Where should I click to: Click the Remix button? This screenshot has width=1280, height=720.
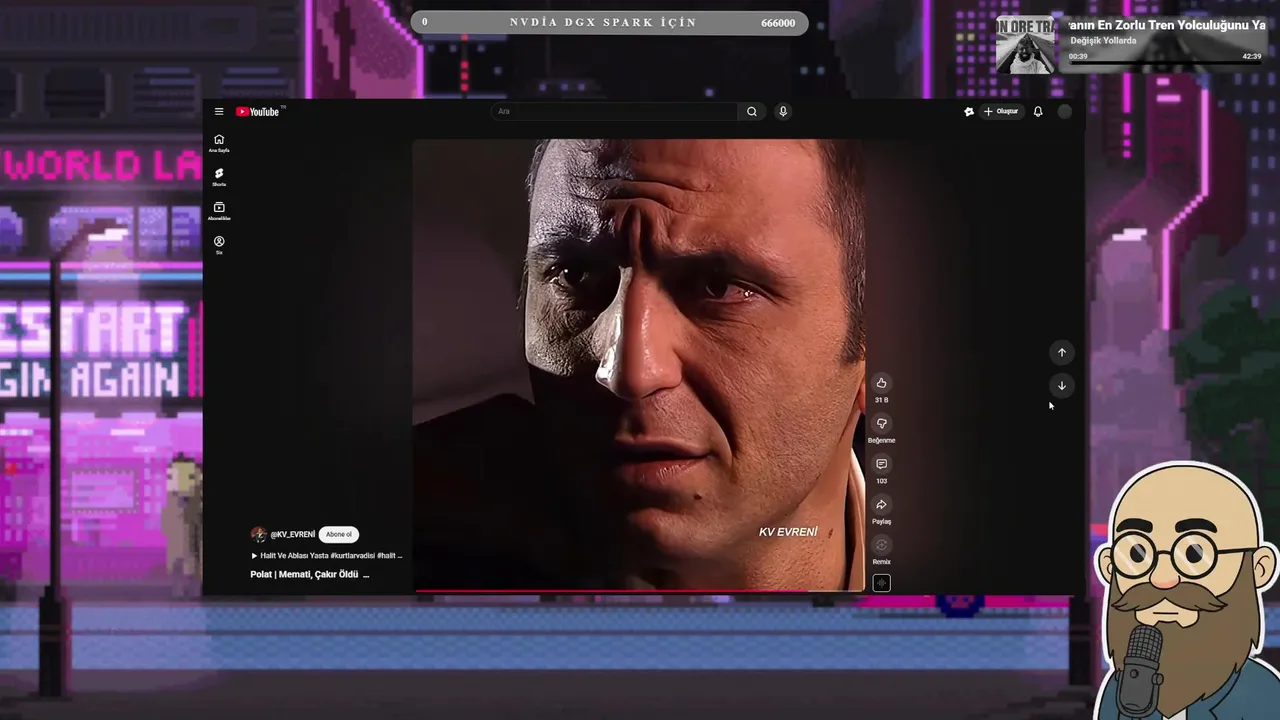coord(881,545)
